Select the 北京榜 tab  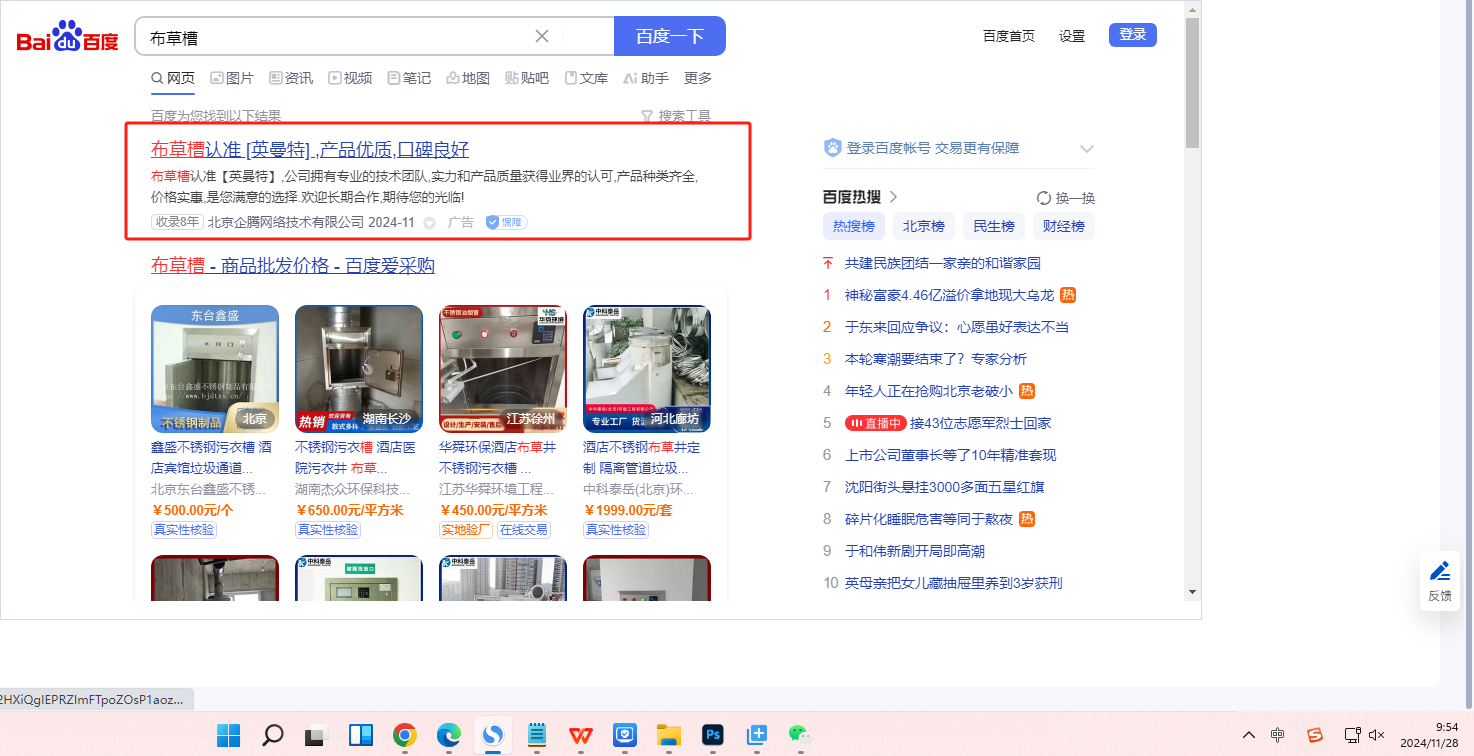pos(924,226)
